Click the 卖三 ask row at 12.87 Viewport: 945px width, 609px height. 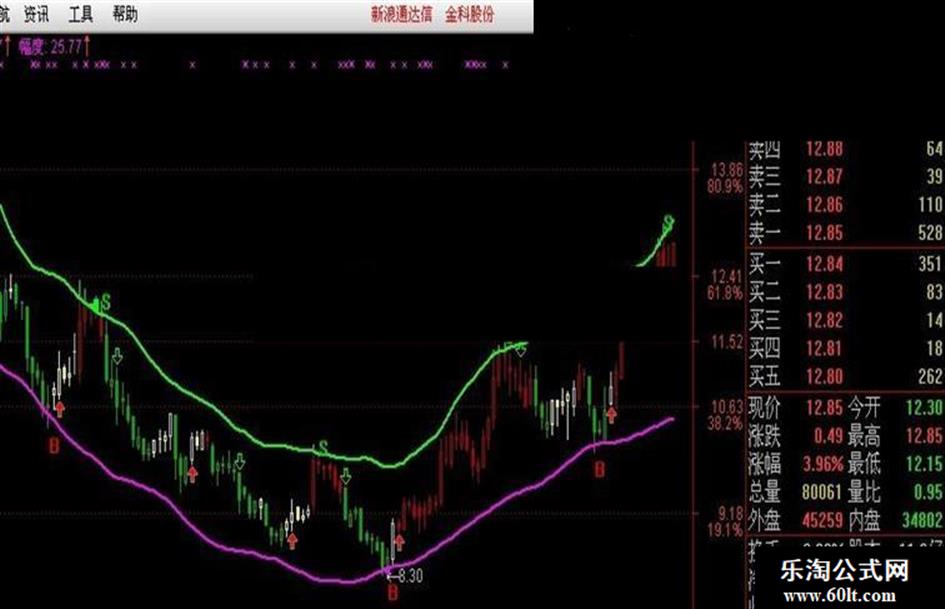coord(846,176)
